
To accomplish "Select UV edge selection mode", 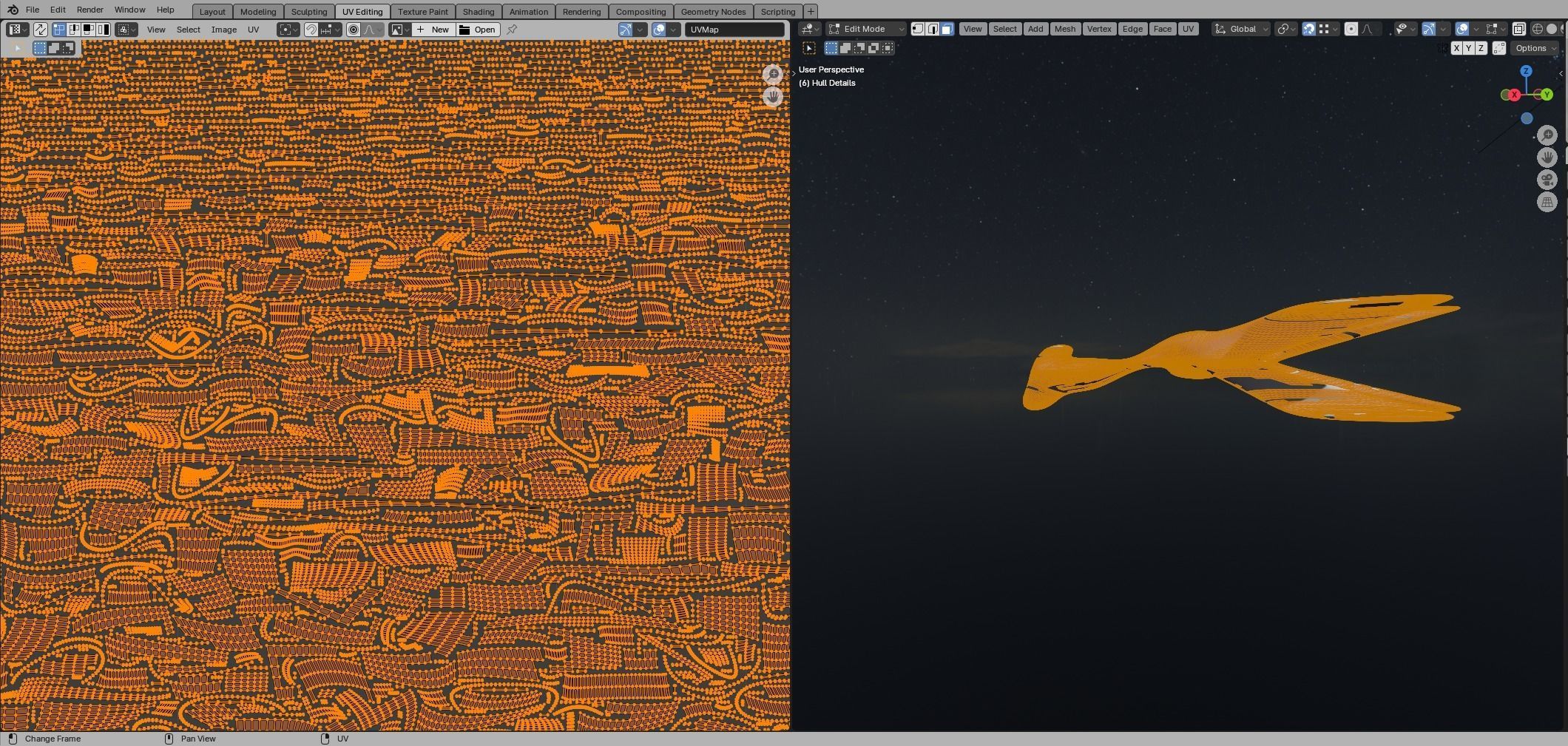I will (x=74, y=30).
